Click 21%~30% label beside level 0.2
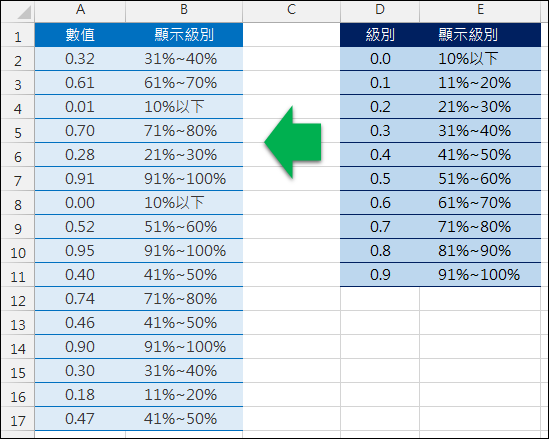The width and height of the screenshot is (549, 439). tap(480, 107)
